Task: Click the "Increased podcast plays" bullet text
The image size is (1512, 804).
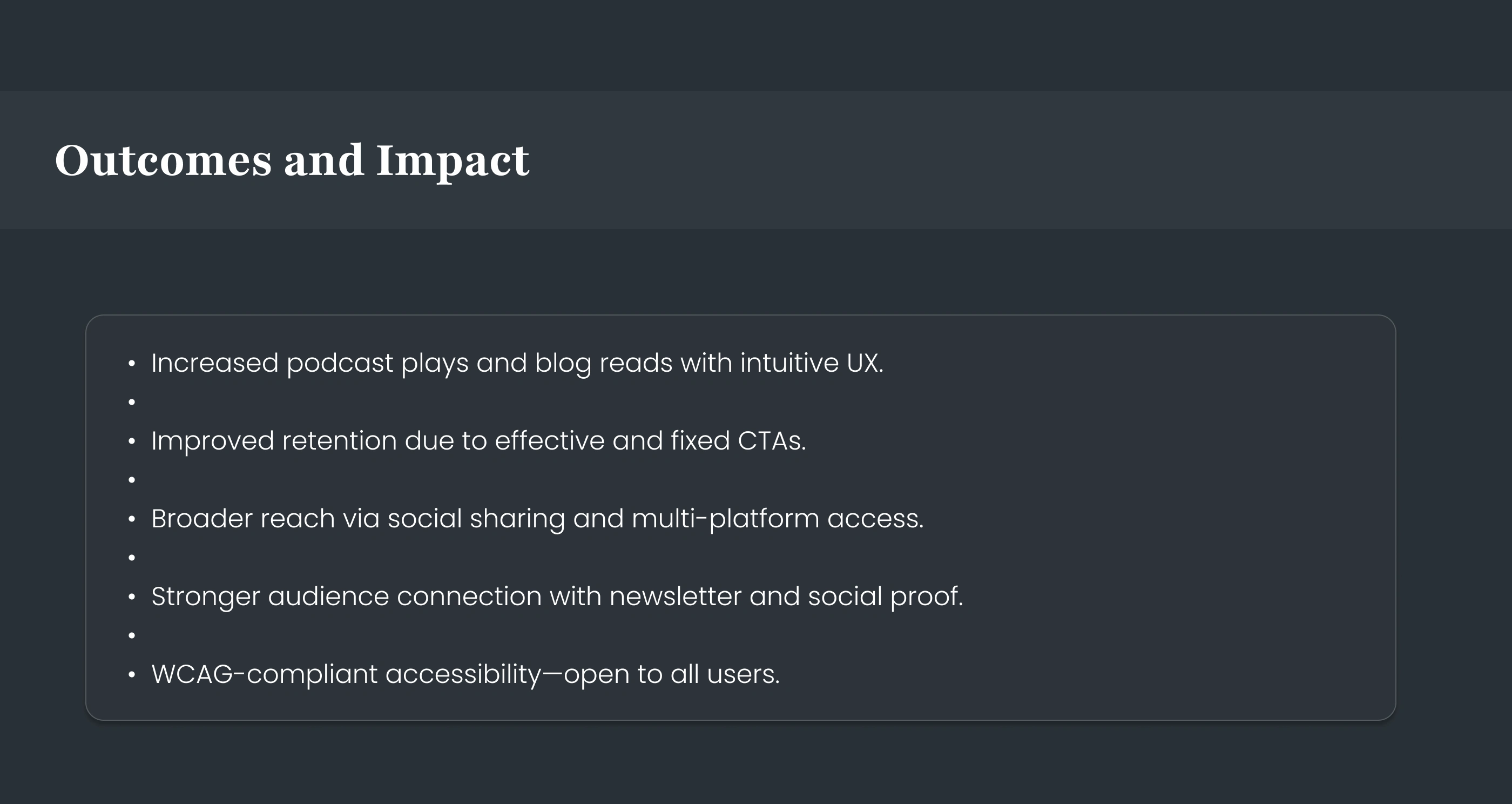Action: (x=517, y=363)
